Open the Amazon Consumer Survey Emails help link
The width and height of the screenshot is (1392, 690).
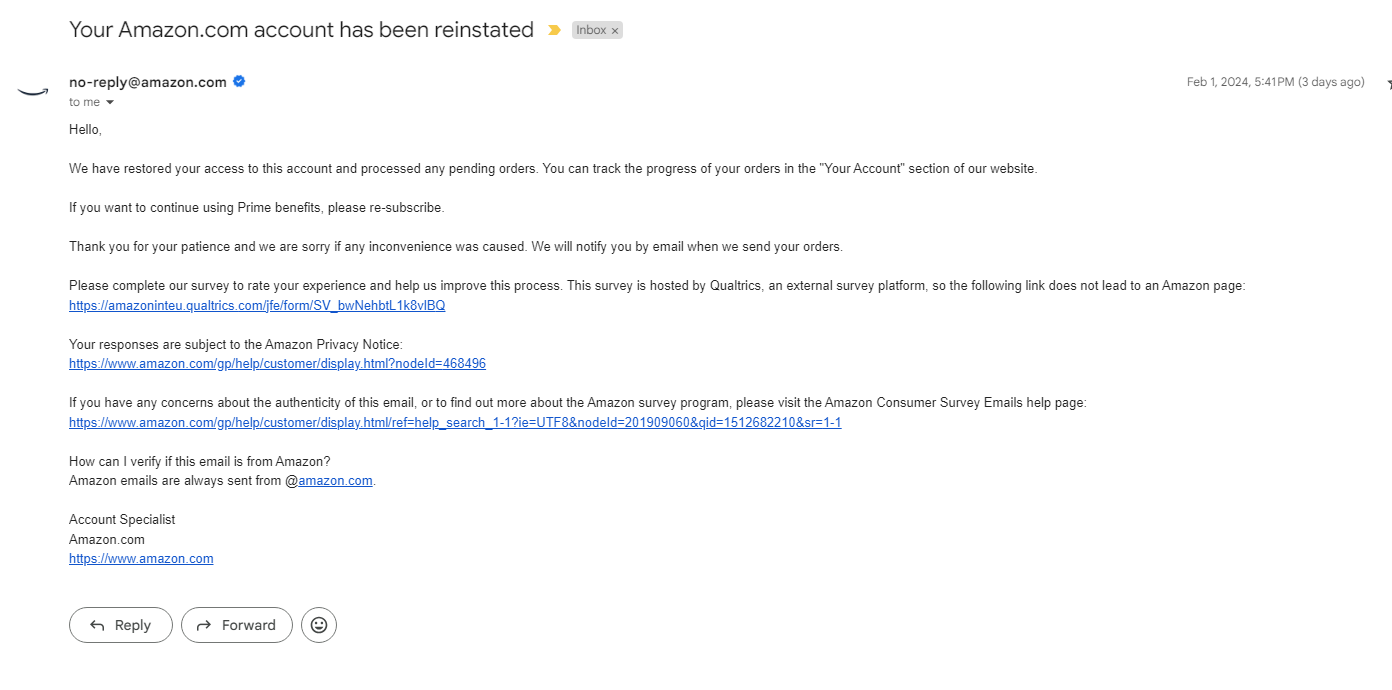(x=455, y=423)
